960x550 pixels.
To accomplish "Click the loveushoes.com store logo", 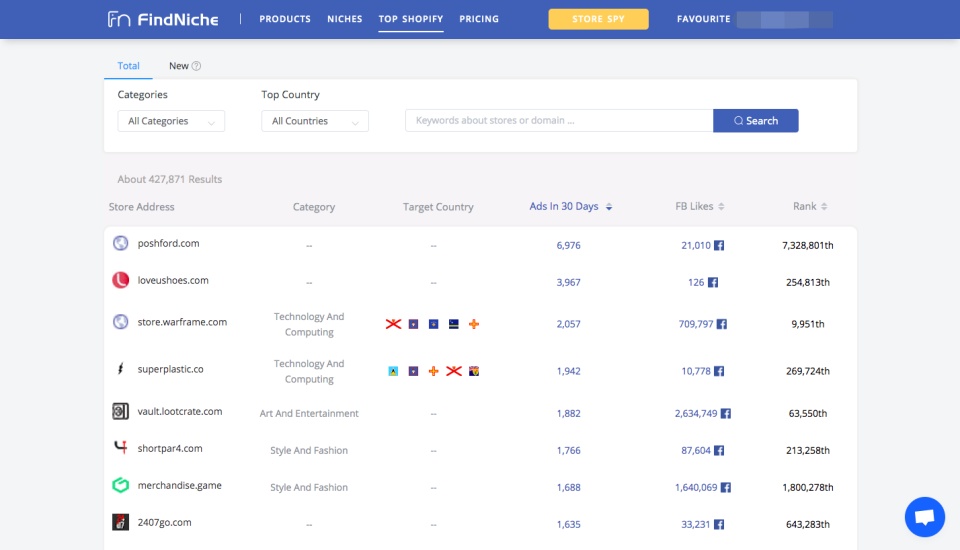I will pos(120,281).
